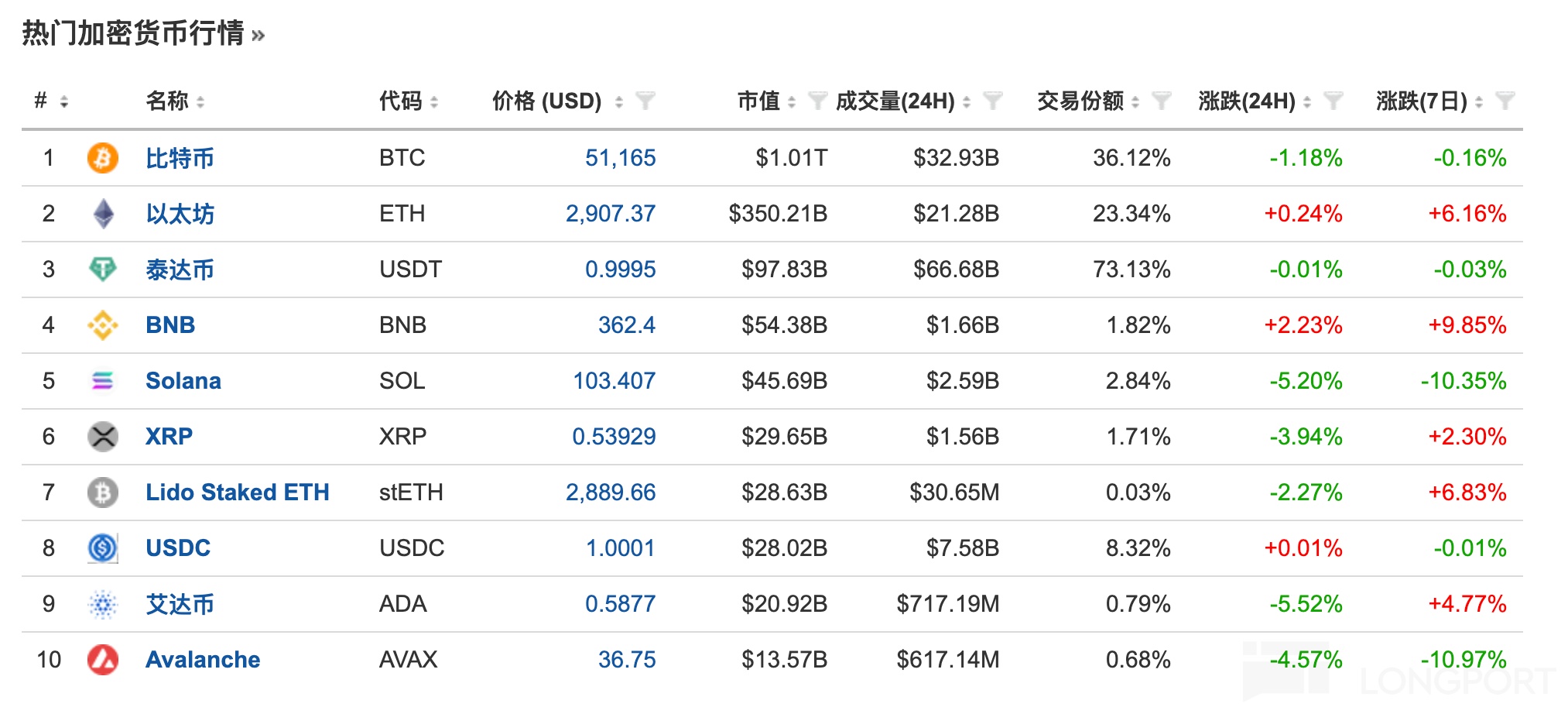
Task: Sort by rank number column arrows
Action: tap(63, 101)
